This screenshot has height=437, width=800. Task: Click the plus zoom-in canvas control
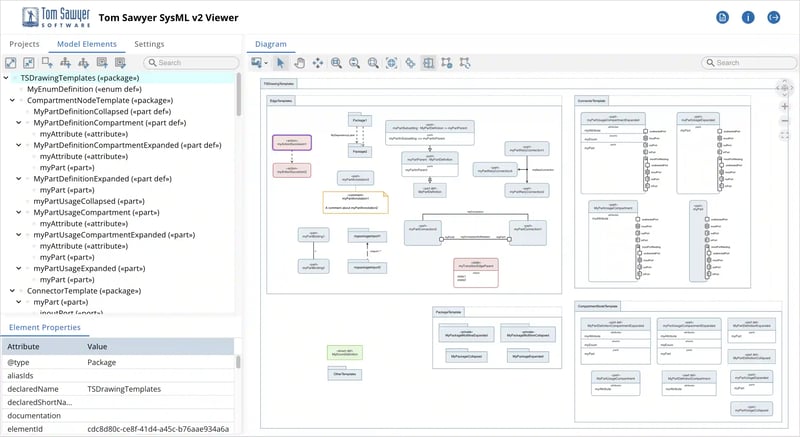[785, 106]
